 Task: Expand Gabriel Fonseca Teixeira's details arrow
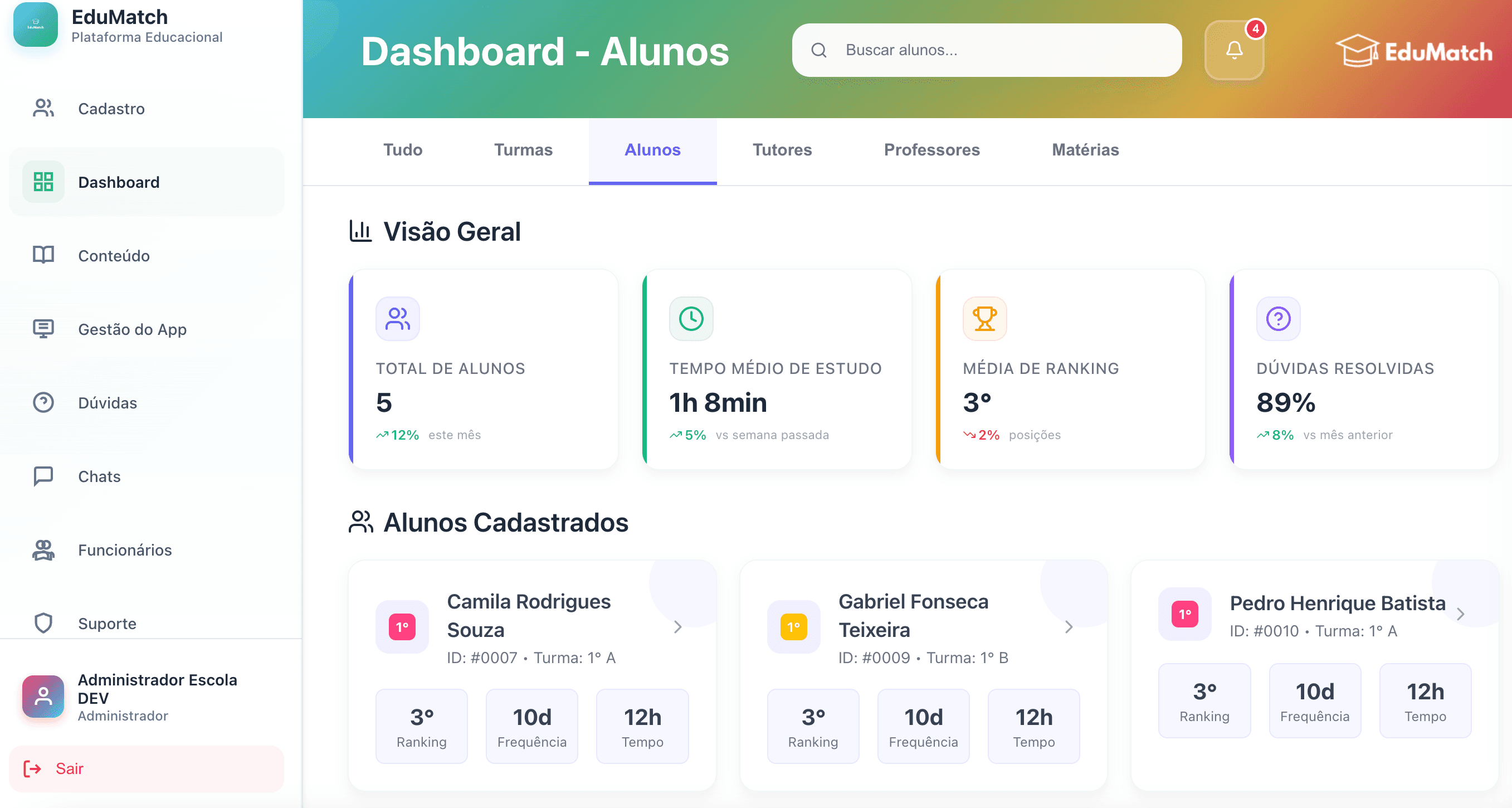tap(1069, 627)
